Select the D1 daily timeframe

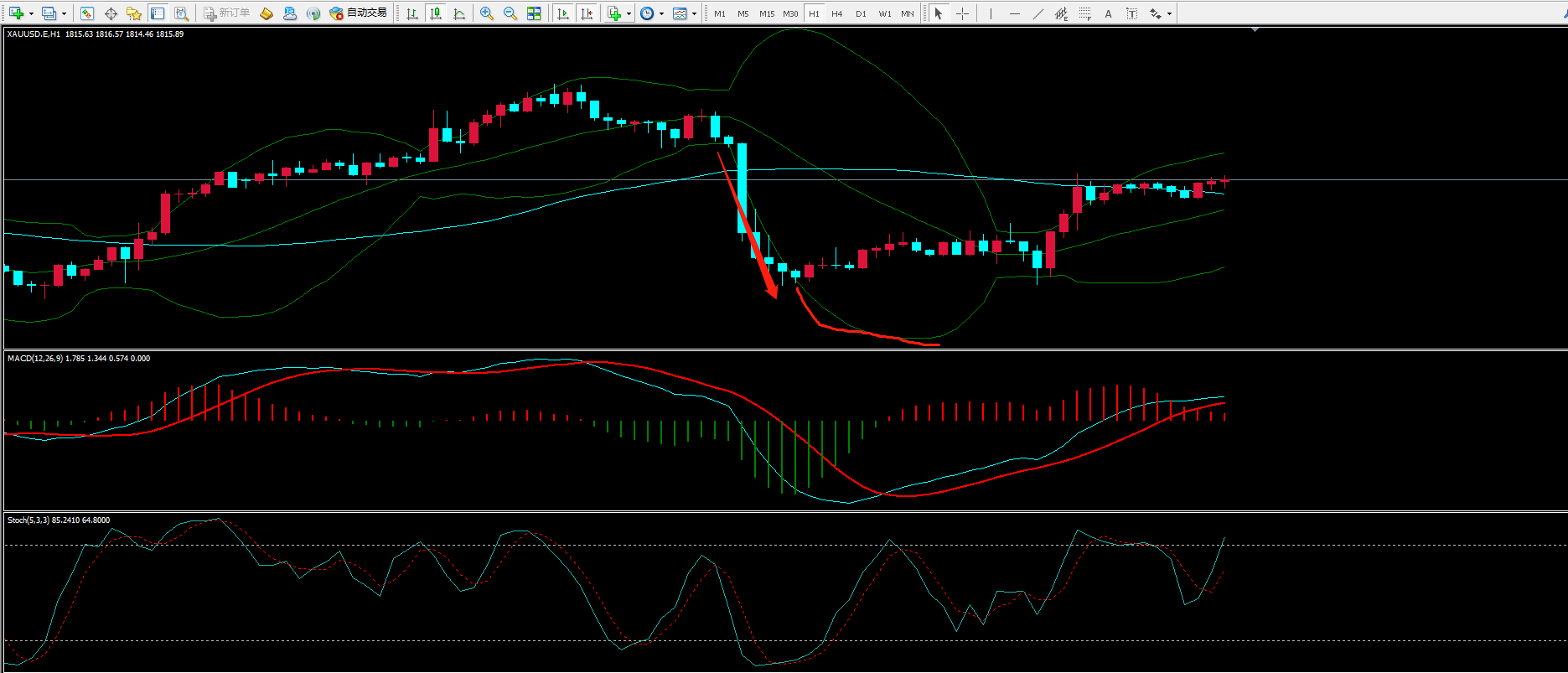[861, 13]
